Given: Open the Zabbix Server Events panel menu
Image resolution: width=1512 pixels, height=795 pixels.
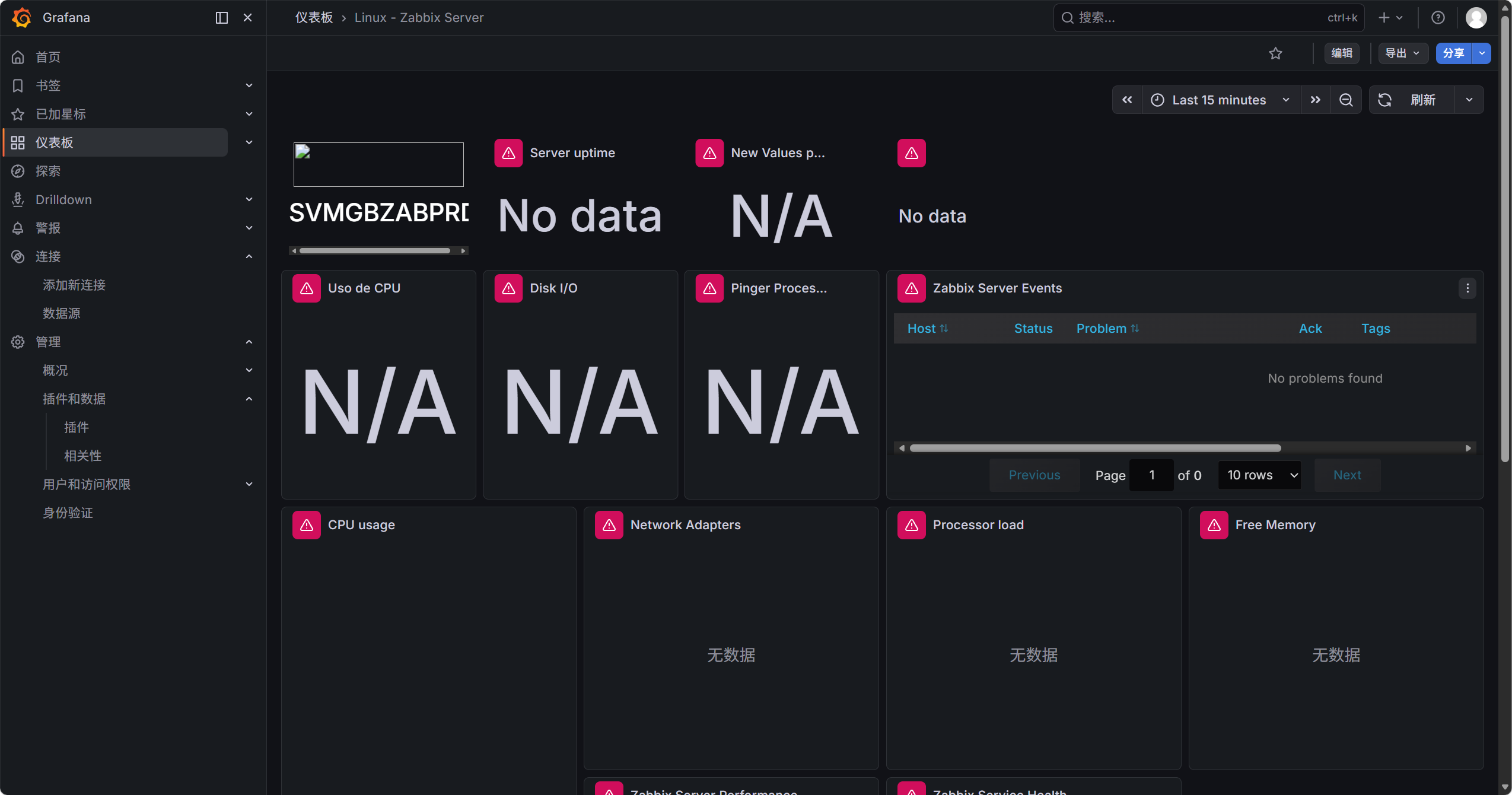Looking at the screenshot, I should pos(1468,288).
